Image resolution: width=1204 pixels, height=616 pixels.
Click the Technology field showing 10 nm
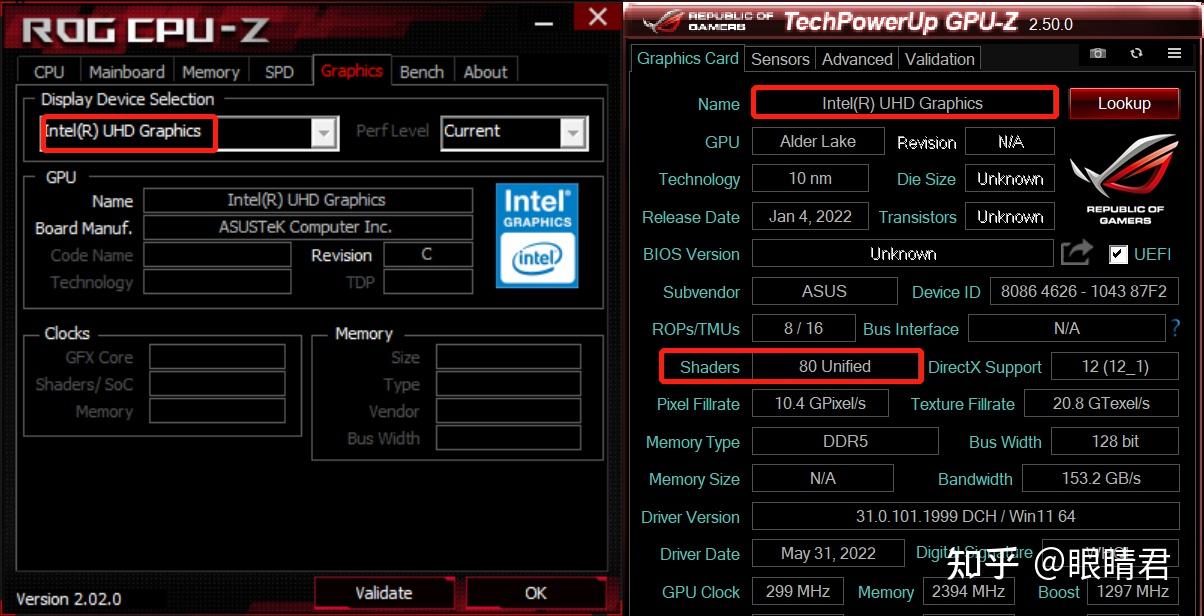click(x=810, y=179)
